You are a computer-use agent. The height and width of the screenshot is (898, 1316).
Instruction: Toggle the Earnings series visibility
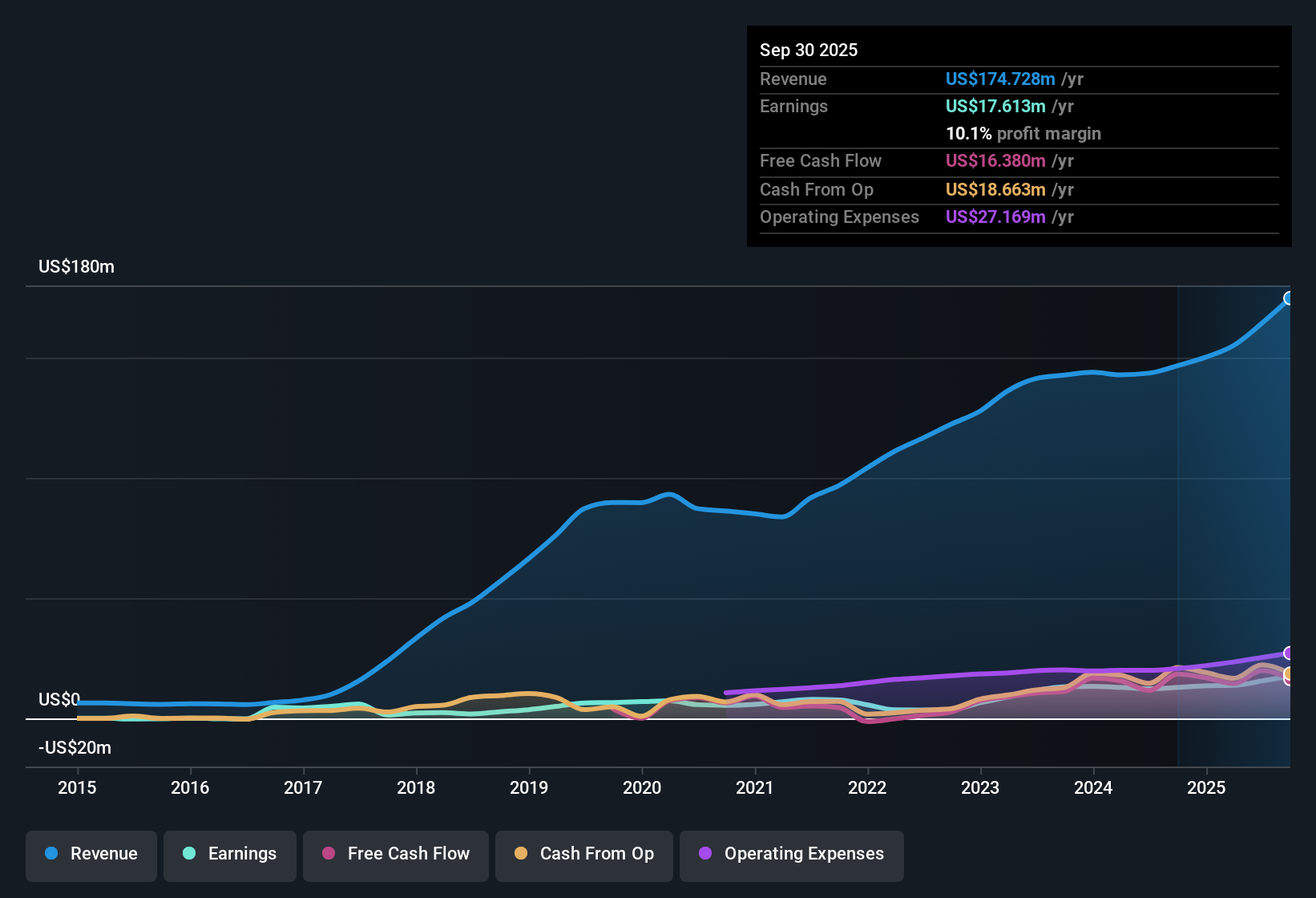(230, 855)
